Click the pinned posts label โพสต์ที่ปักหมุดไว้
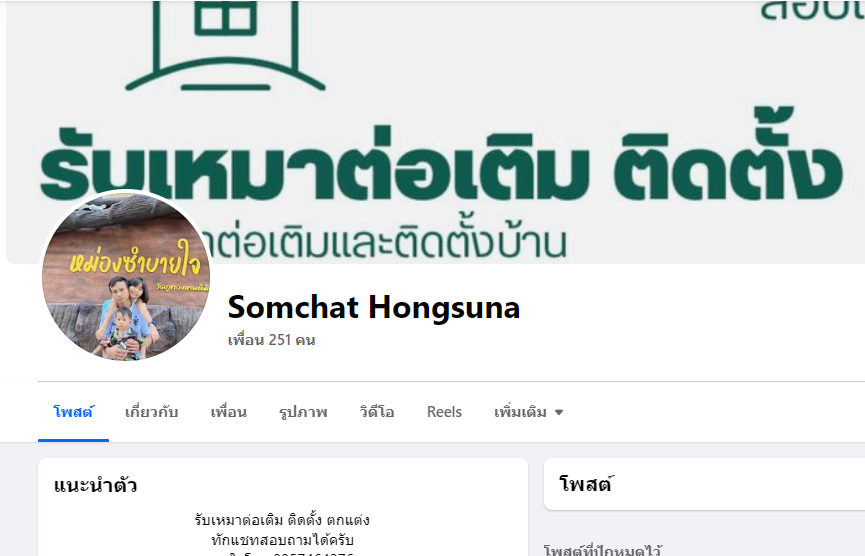The width and height of the screenshot is (865, 556). [602, 550]
